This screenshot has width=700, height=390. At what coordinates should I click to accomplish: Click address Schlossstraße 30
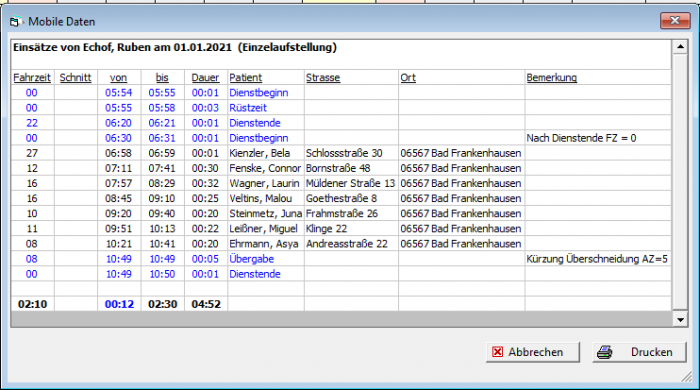click(x=344, y=153)
